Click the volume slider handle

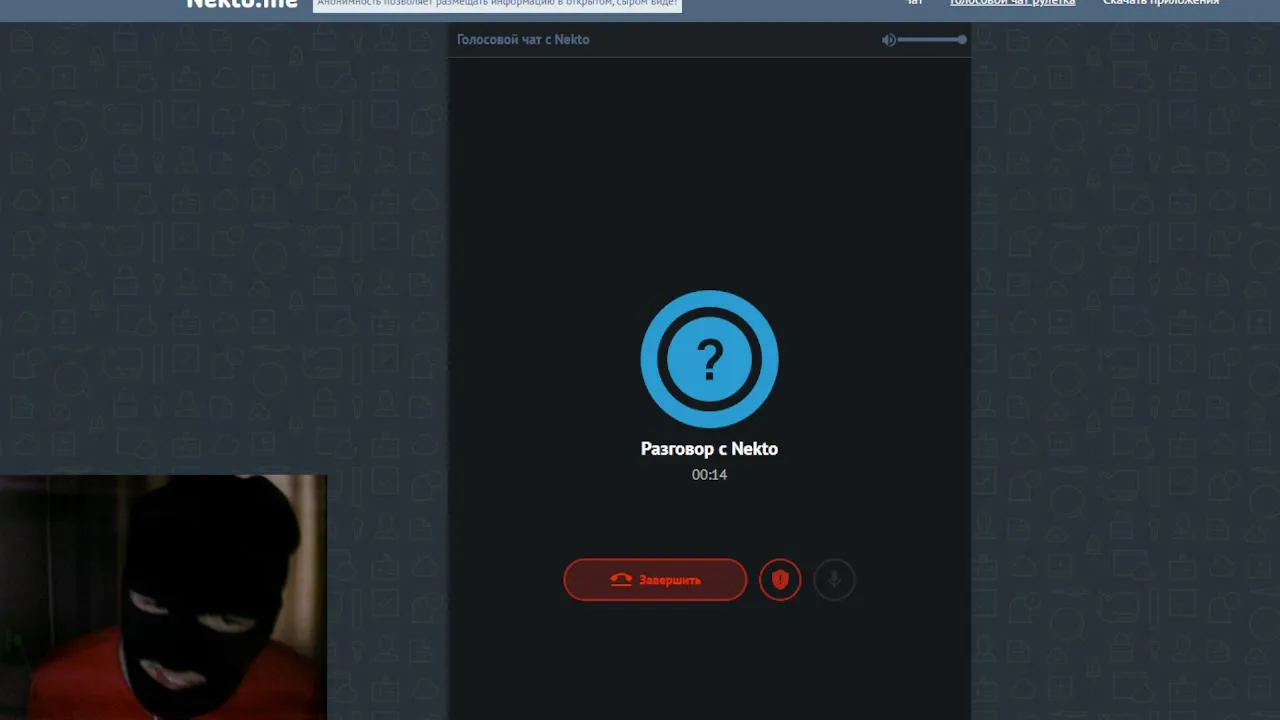[x=962, y=40]
